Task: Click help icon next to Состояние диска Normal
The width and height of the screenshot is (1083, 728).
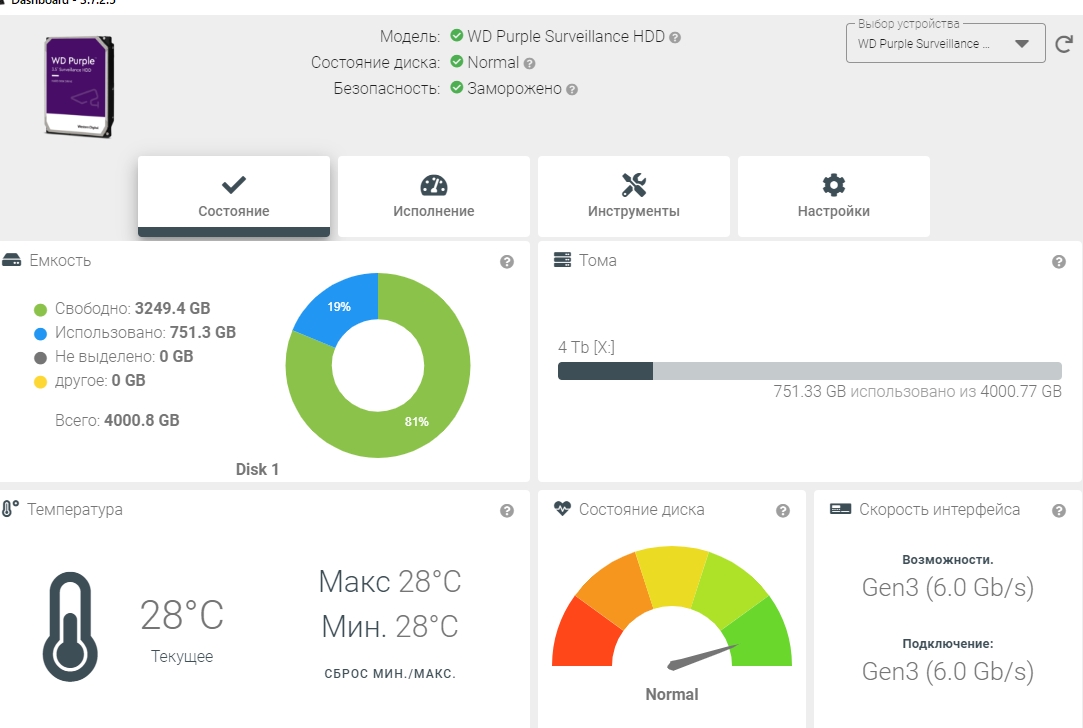Action: (529, 64)
